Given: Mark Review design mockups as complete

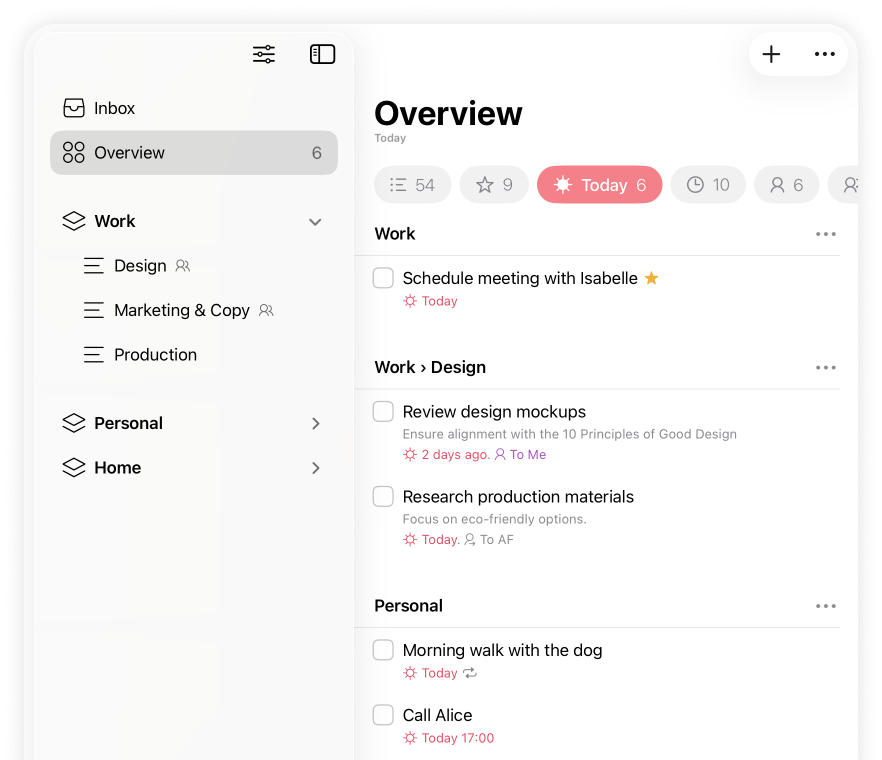Looking at the screenshot, I should point(383,411).
